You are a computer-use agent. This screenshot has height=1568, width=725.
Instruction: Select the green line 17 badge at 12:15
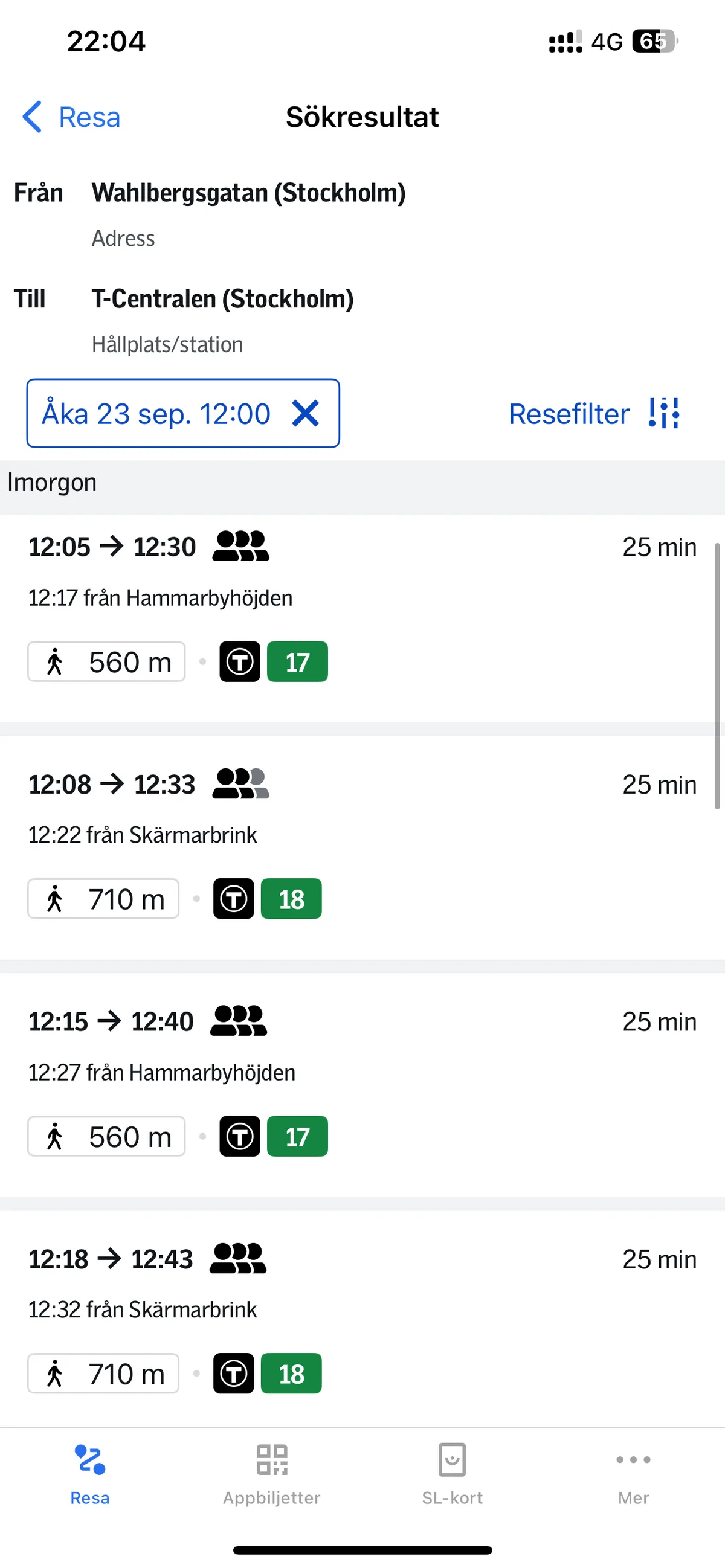pyautogui.click(x=297, y=1136)
